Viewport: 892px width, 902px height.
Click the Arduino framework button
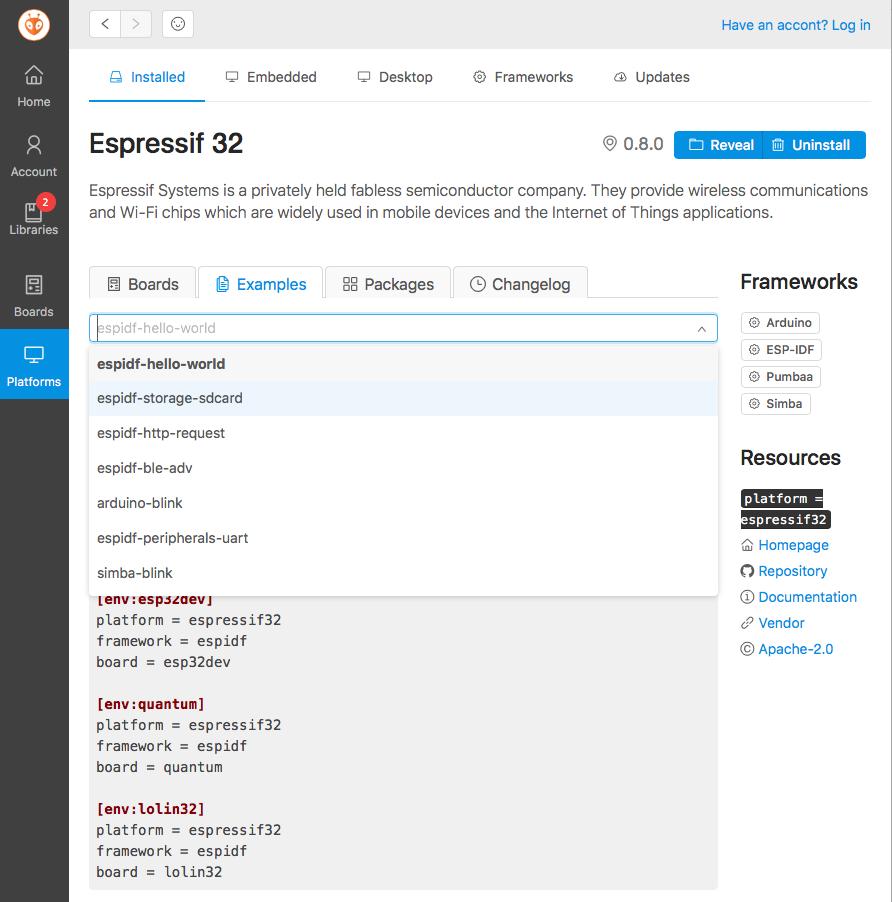780,323
